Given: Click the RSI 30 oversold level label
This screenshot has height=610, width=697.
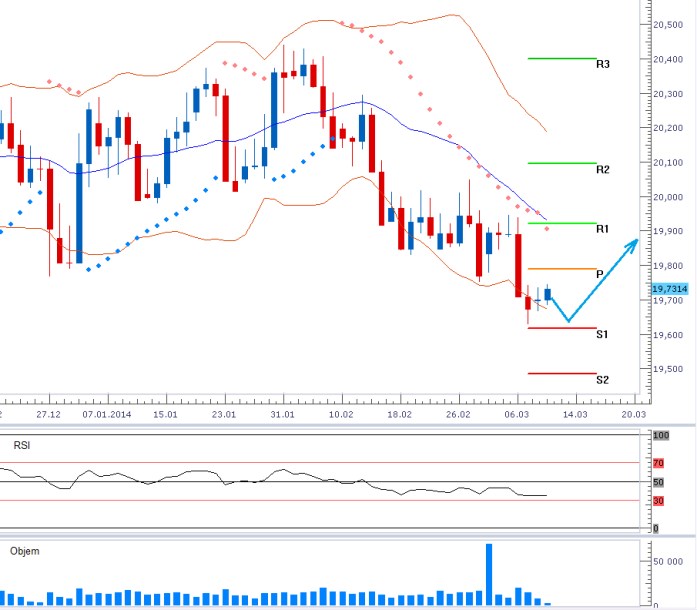Looking at the screenshot, I should click(x=658, y=502).
